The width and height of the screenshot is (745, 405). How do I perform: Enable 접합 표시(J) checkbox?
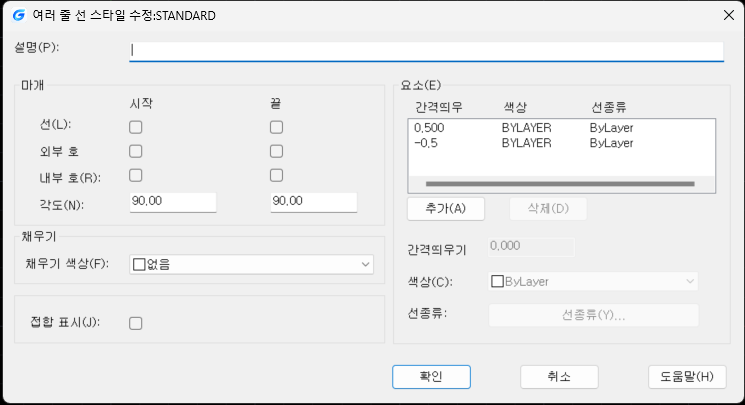click(136, 323)
